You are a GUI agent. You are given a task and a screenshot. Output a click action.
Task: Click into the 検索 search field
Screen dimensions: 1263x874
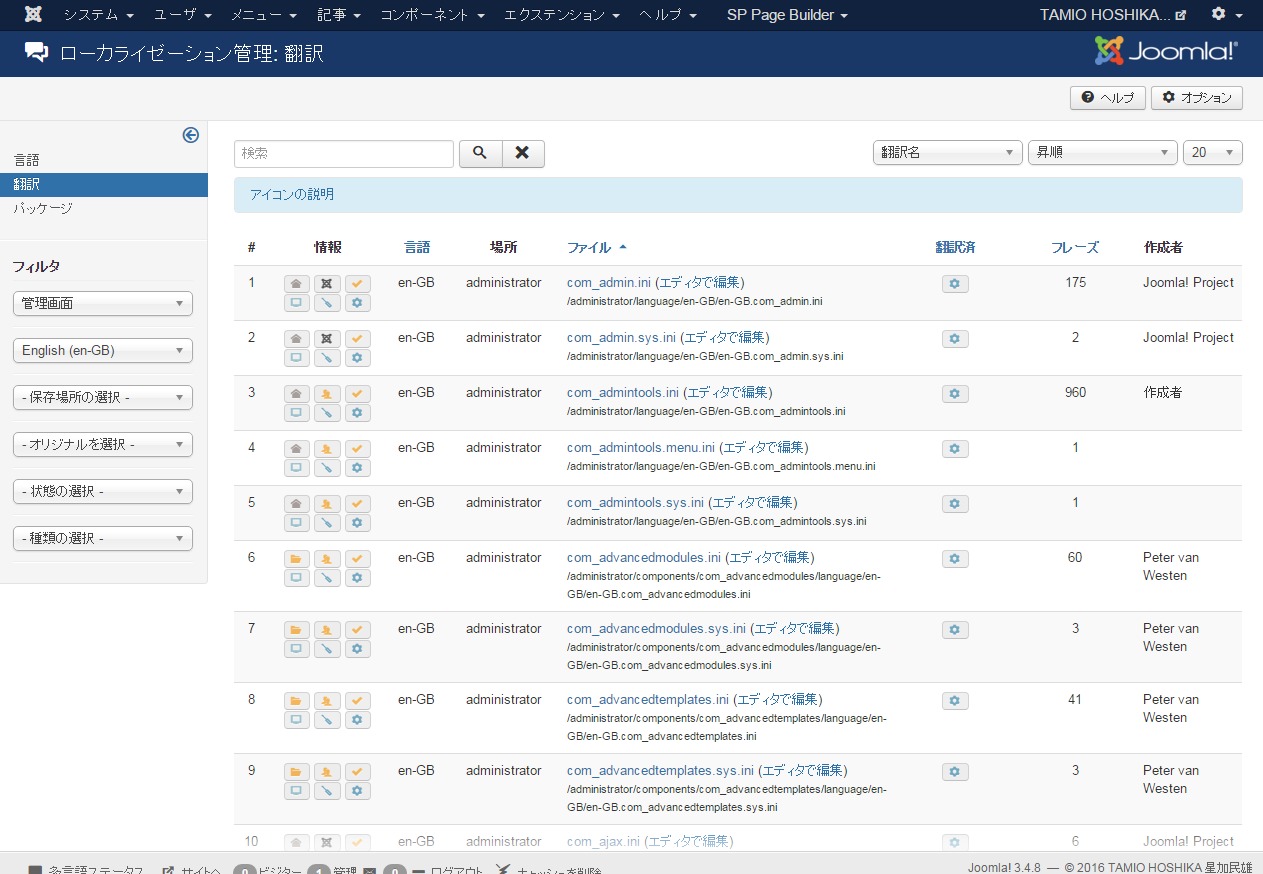[344, 154]
